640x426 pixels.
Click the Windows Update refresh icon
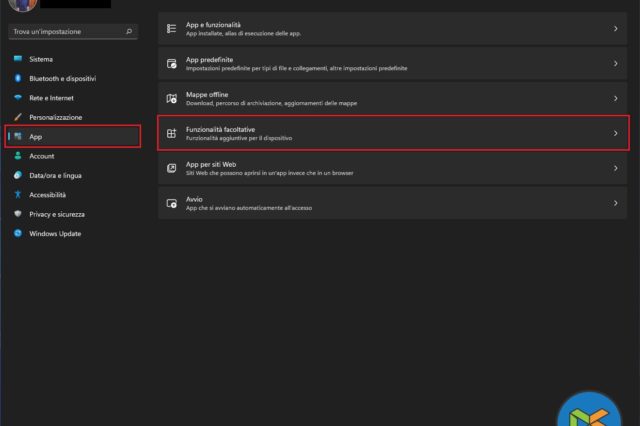(18, 233)
